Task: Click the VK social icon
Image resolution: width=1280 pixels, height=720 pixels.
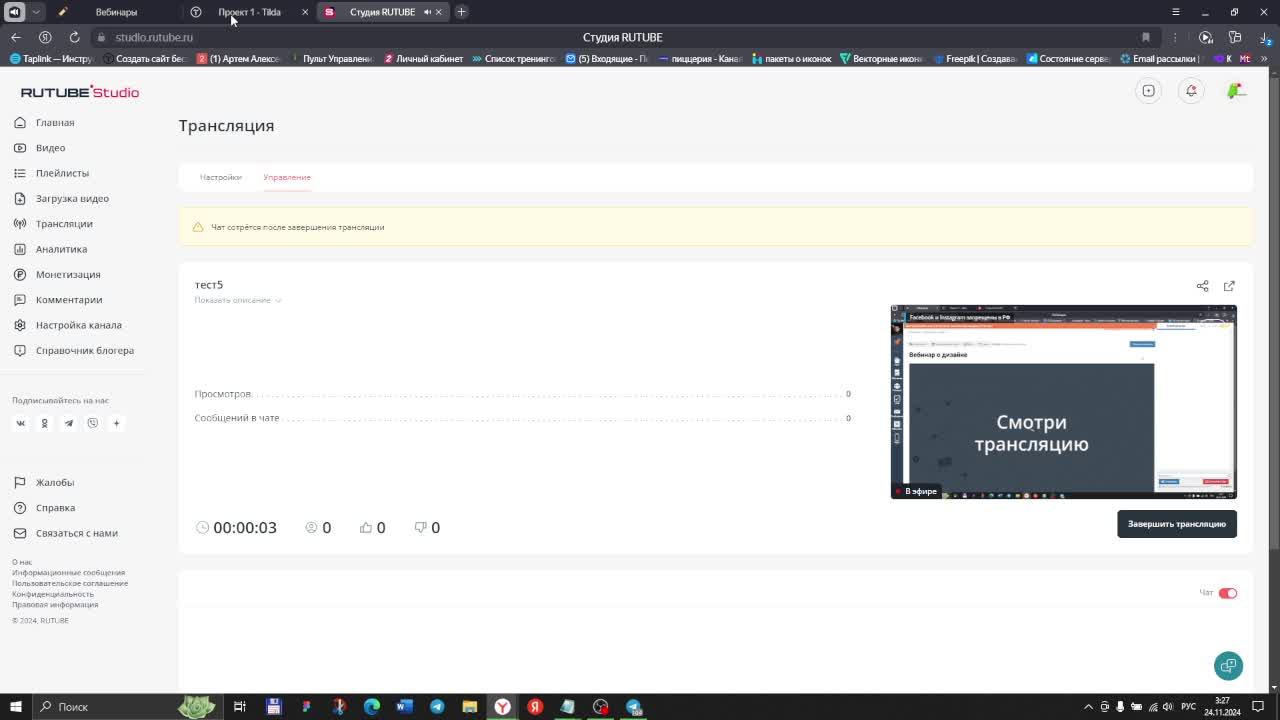Action: [x=20, y=423]
